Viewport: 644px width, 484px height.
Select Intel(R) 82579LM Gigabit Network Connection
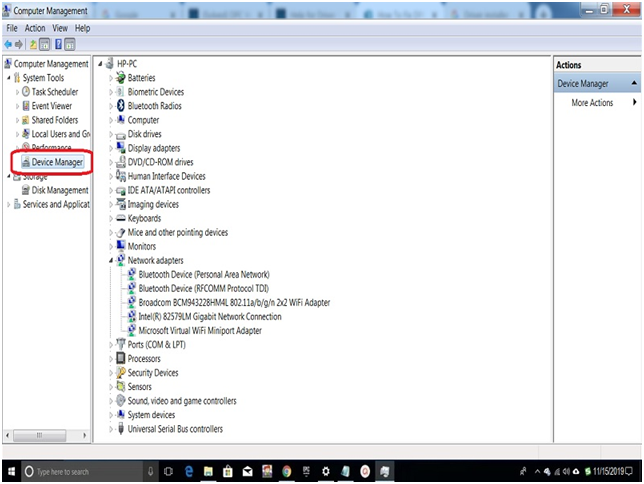pyautogui.click(x=210, y=316)
